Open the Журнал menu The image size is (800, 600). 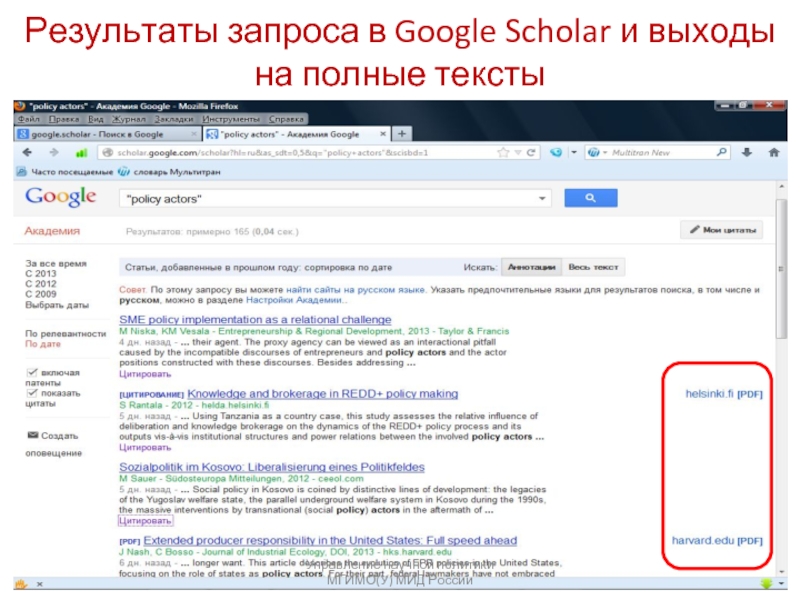click(x=129, y=119)
